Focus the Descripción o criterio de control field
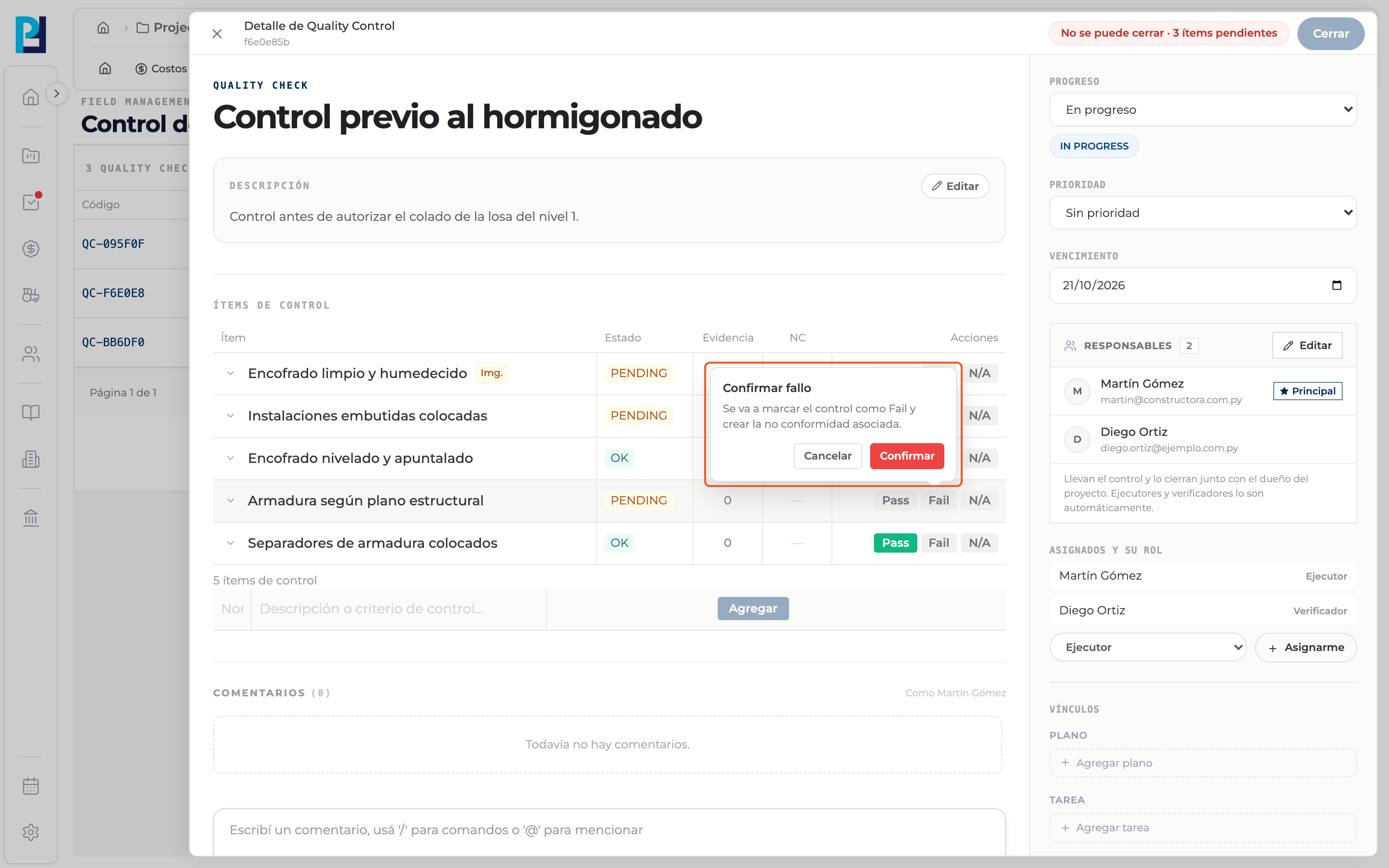This screenshot has height=868, width=1389. pyautogui.click(x=399, y=609)
